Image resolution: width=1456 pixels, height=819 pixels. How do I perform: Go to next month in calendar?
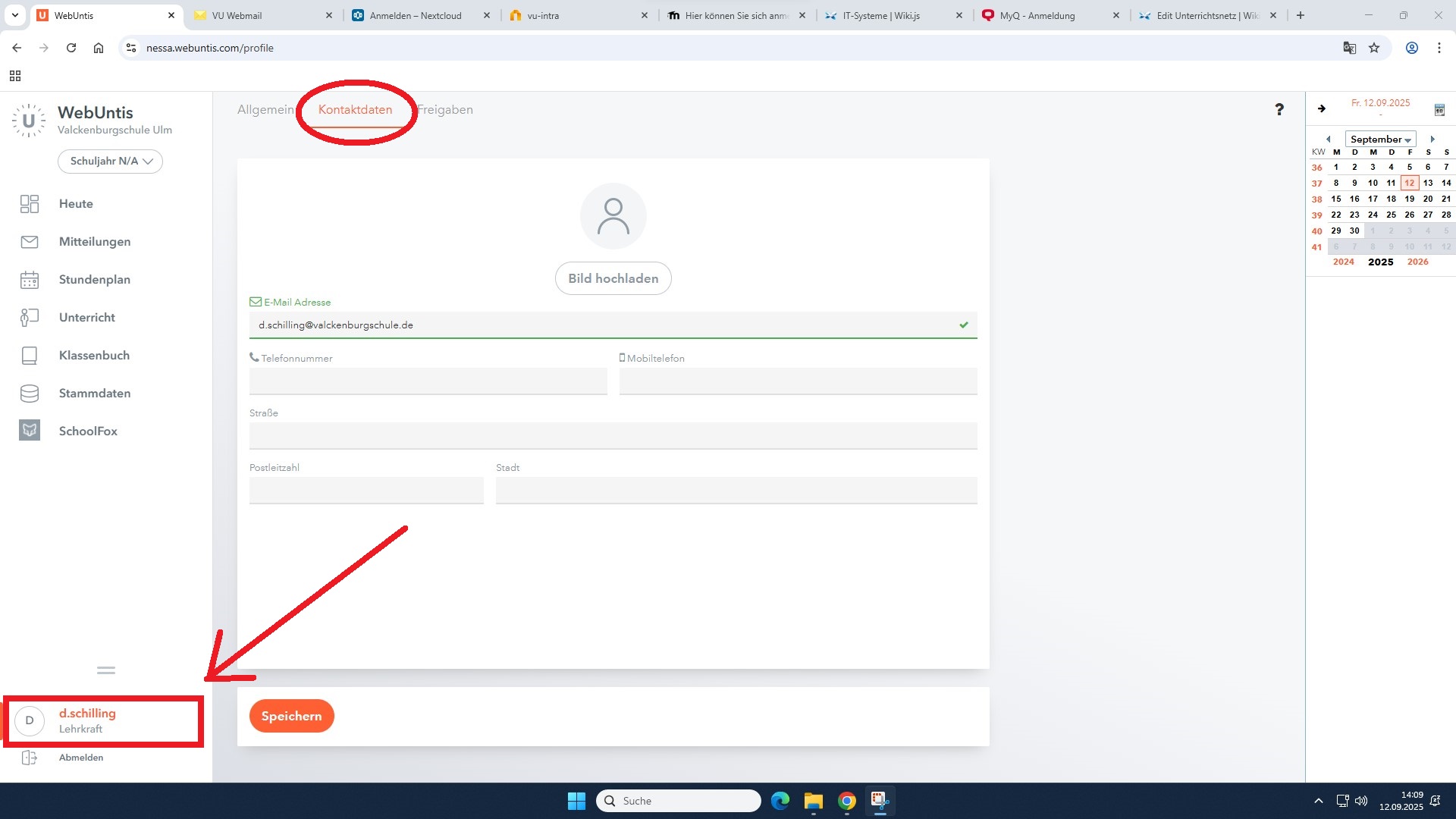pos(1432,140)
